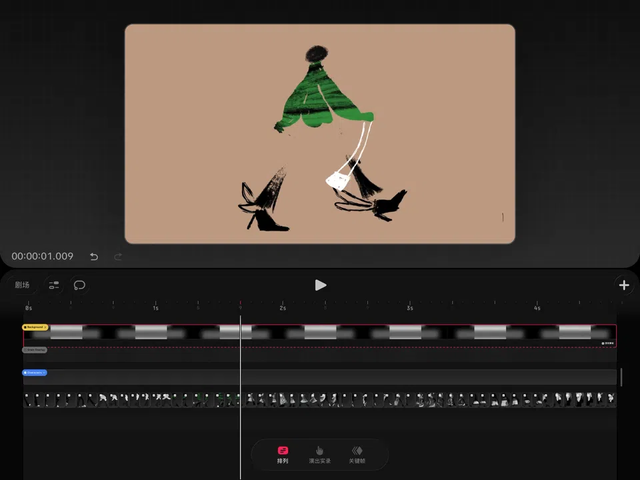Jump to the 0s ruler mark
The width and height of the screenshot is (640, 480).
point(28,306)
